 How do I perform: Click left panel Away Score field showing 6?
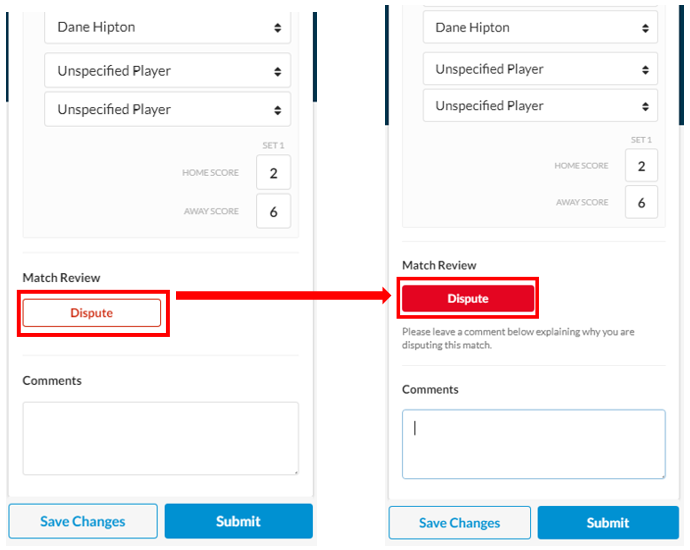point(273,211)
